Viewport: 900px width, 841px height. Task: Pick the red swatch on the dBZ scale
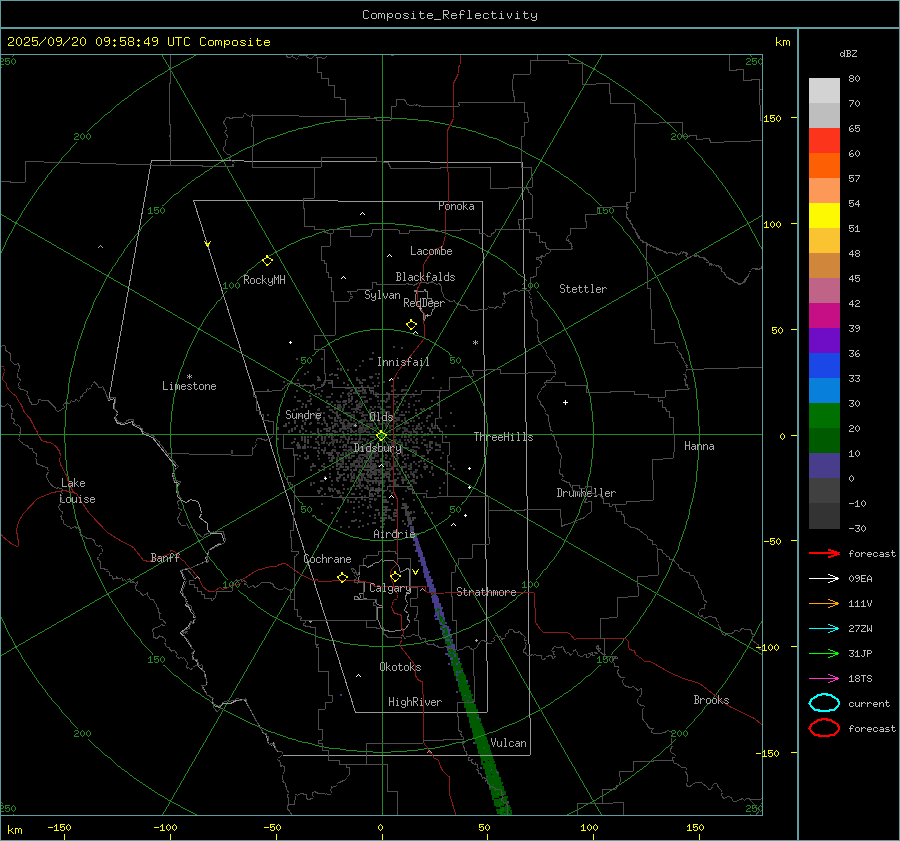[x=824, y=141]
